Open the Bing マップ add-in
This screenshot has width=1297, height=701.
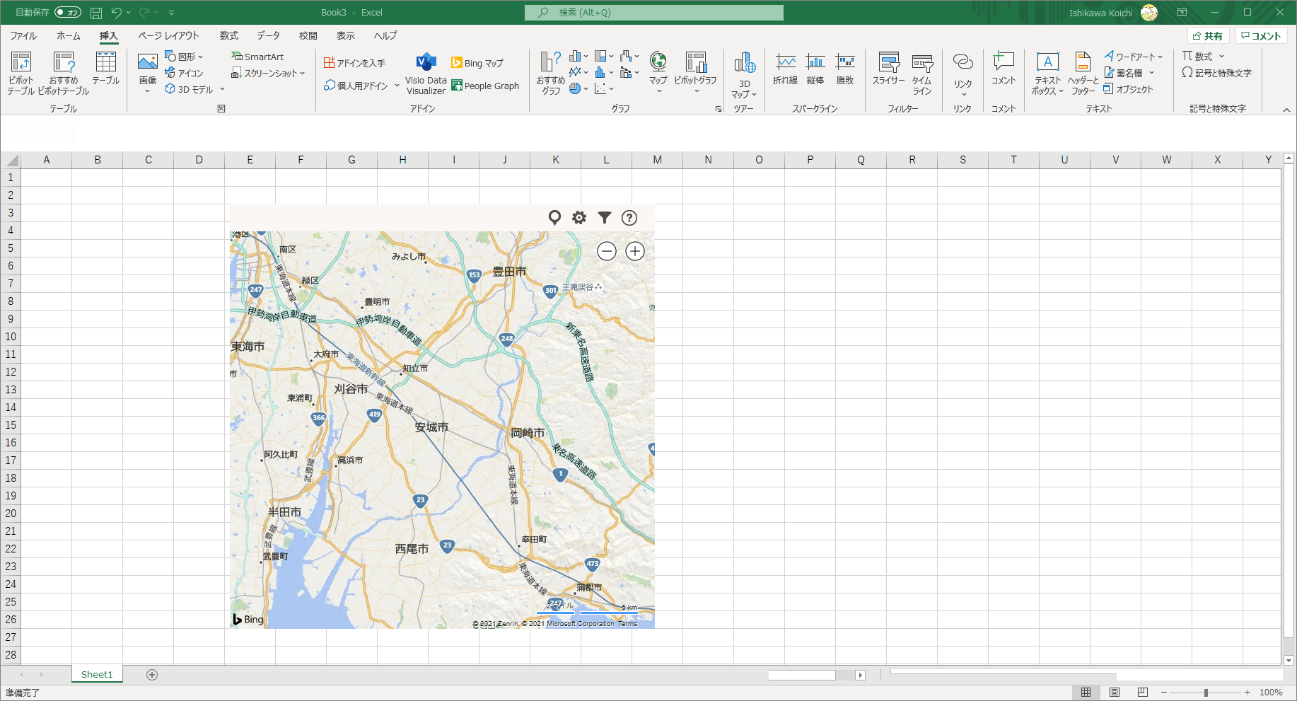477,63
